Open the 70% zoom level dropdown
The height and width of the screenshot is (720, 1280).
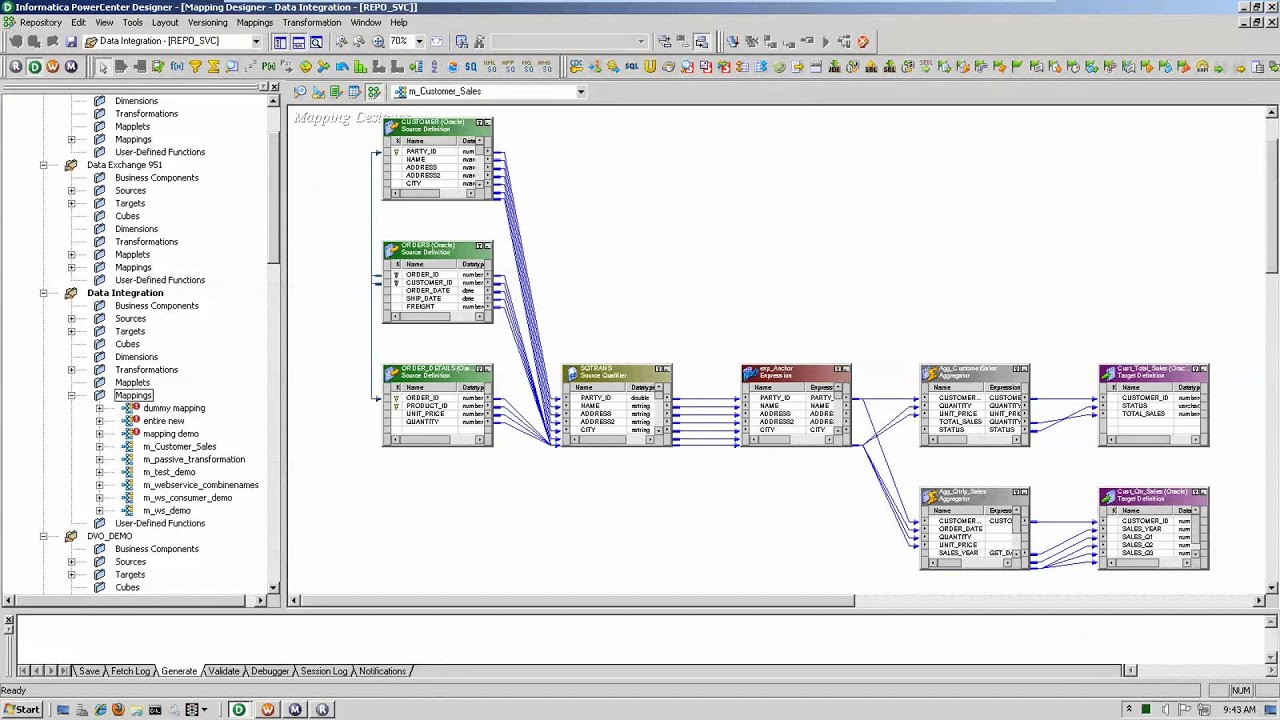tap(420, 41)
